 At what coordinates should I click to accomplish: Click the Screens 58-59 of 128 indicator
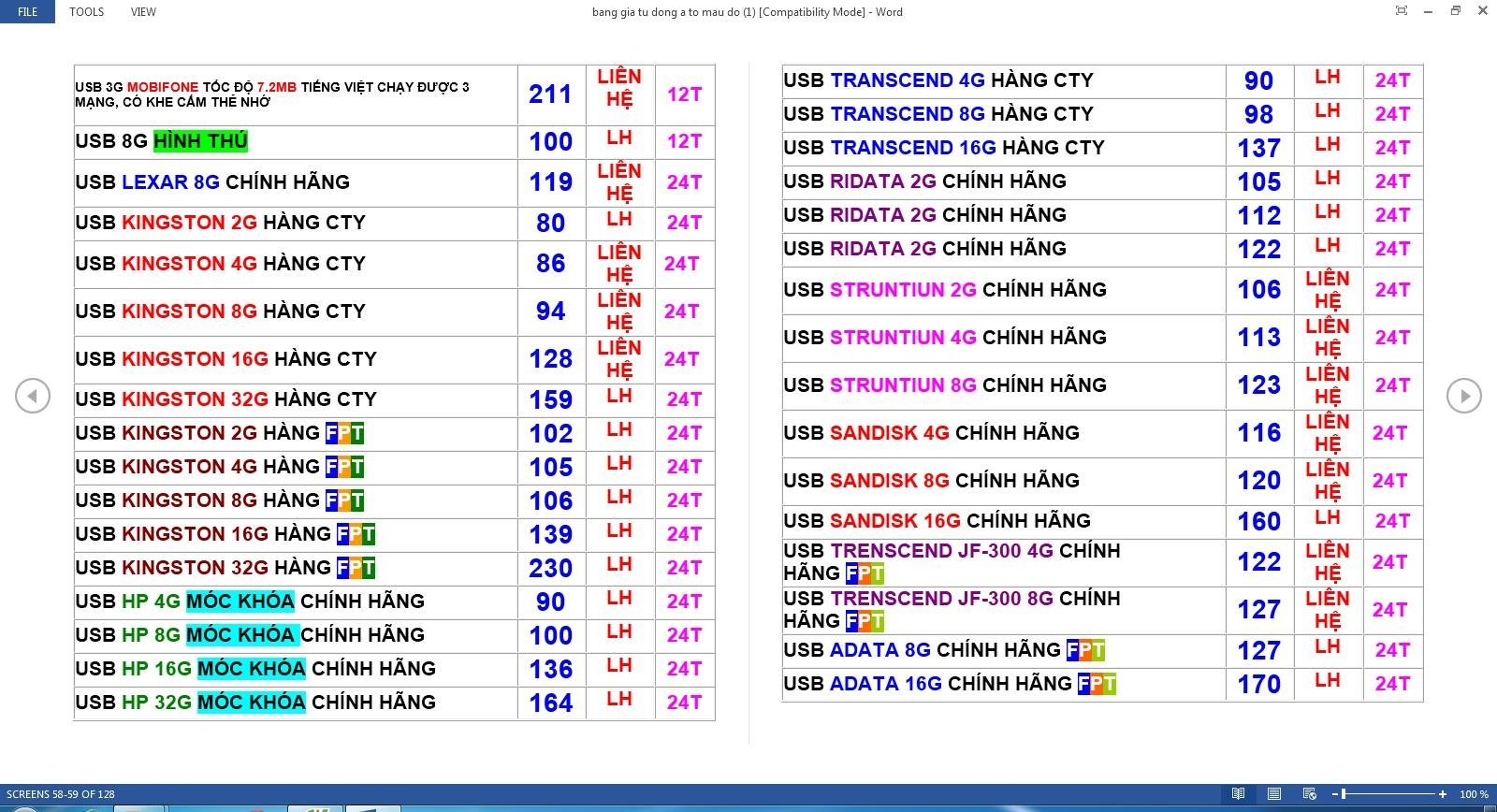[x=61, y=794]
